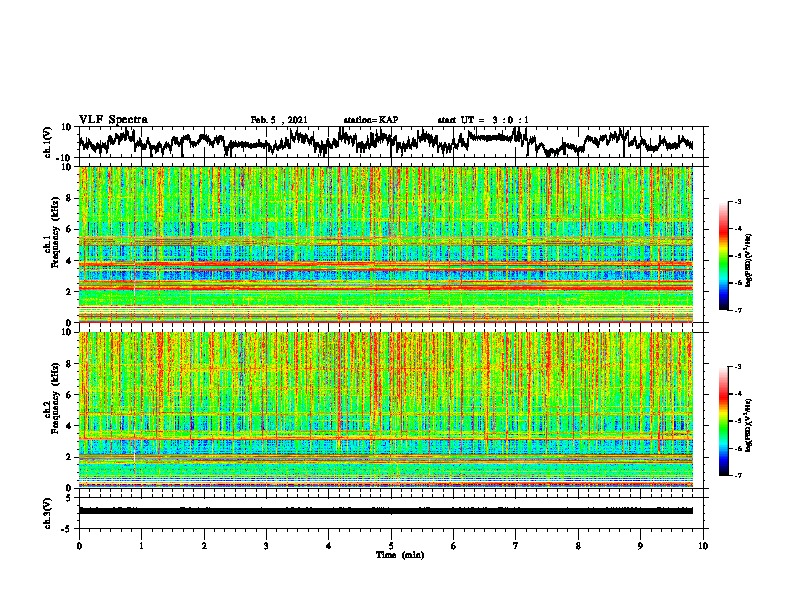The width and height of the screenshot is (792, 612).
Task: Click the "8" tick on the time axis
Action: pyautogui.click(x=578, y=546)
